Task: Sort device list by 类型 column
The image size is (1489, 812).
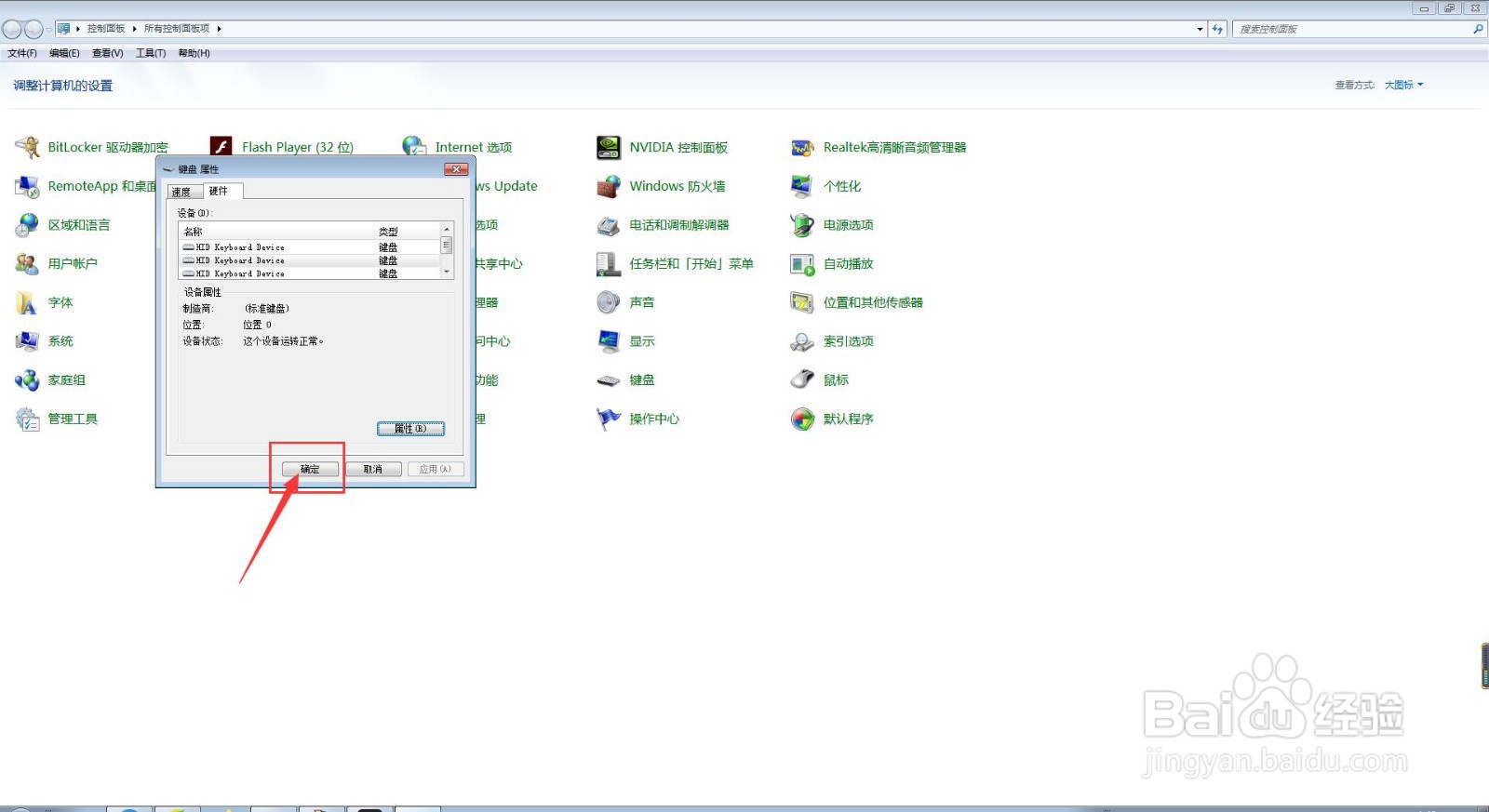Action: (407, 232)
